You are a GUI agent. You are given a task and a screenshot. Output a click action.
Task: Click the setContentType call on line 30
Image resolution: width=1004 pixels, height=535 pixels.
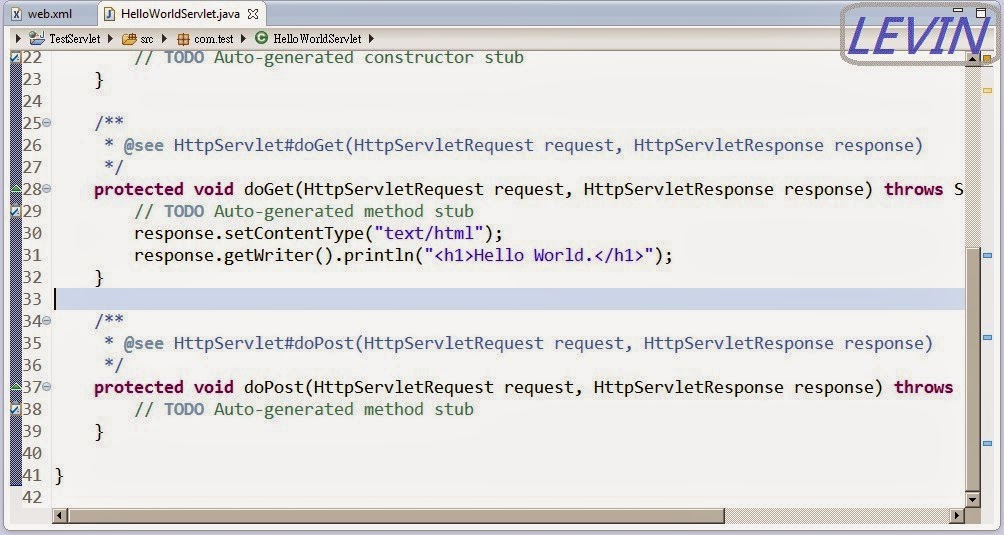coord(294,233)
